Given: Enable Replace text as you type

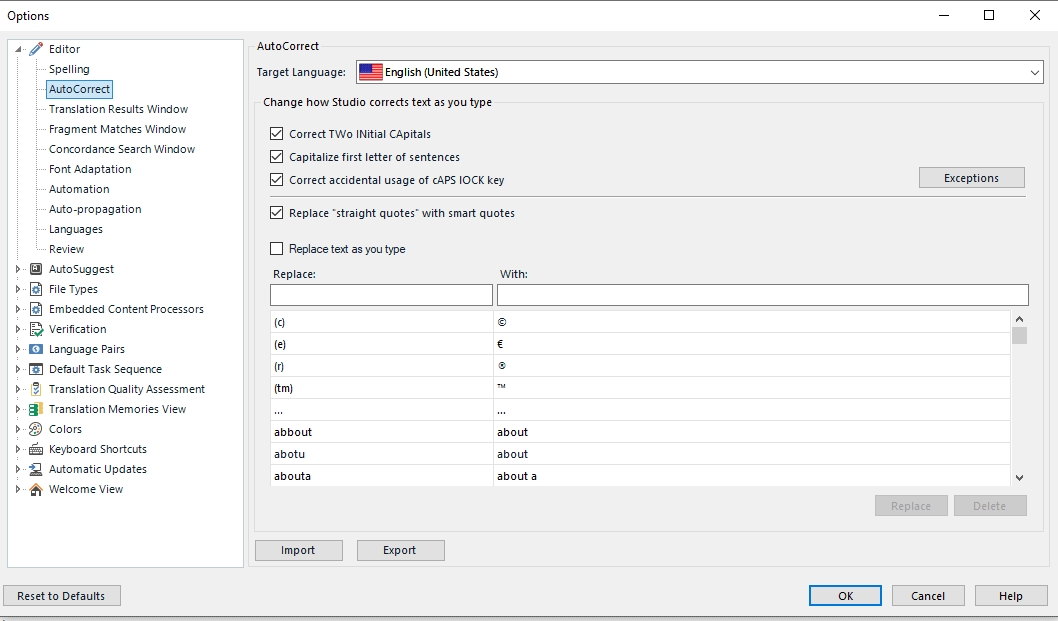Looking at the screenshot, I should tap(277, 249).
